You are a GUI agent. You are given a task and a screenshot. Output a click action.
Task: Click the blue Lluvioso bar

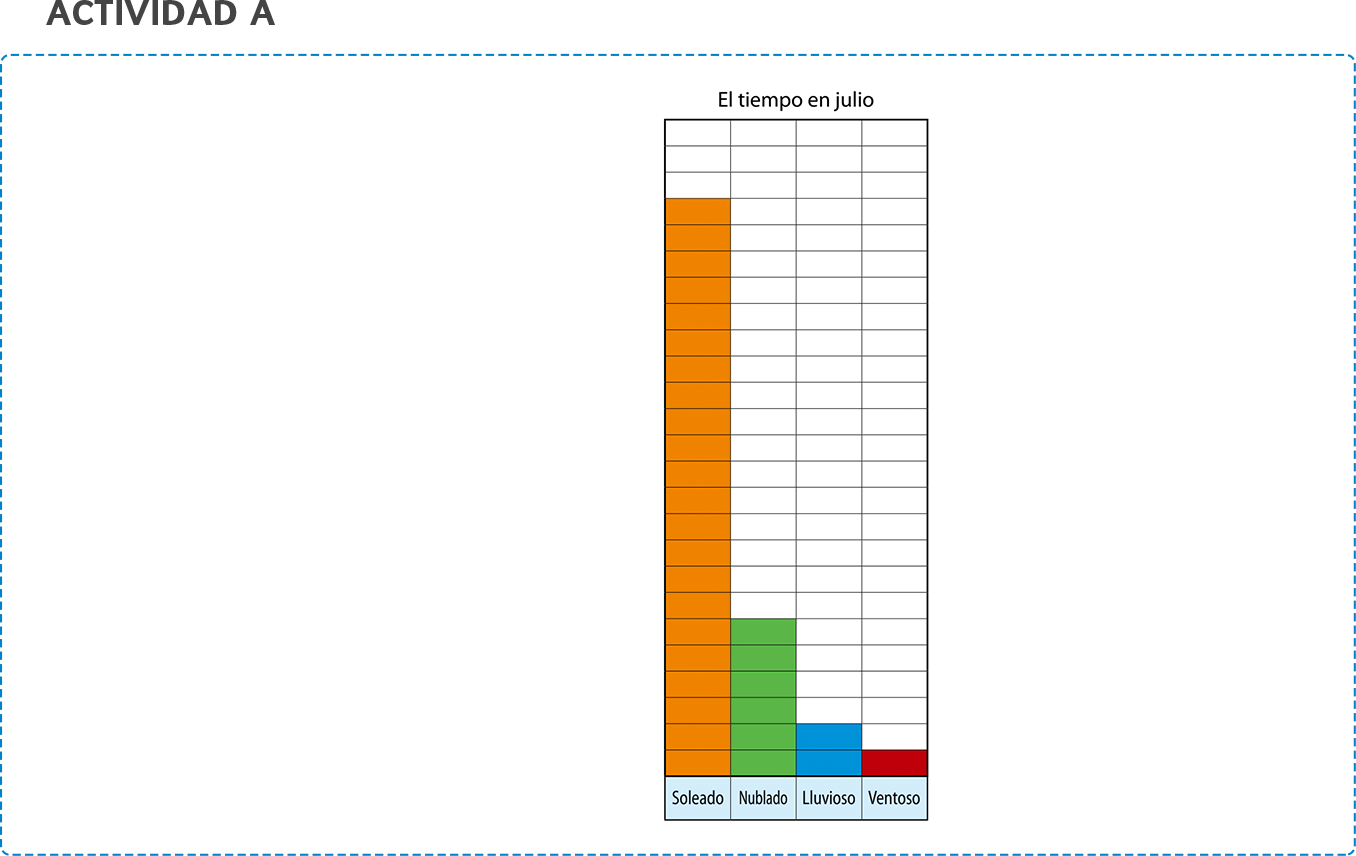(x=829, y=750)
